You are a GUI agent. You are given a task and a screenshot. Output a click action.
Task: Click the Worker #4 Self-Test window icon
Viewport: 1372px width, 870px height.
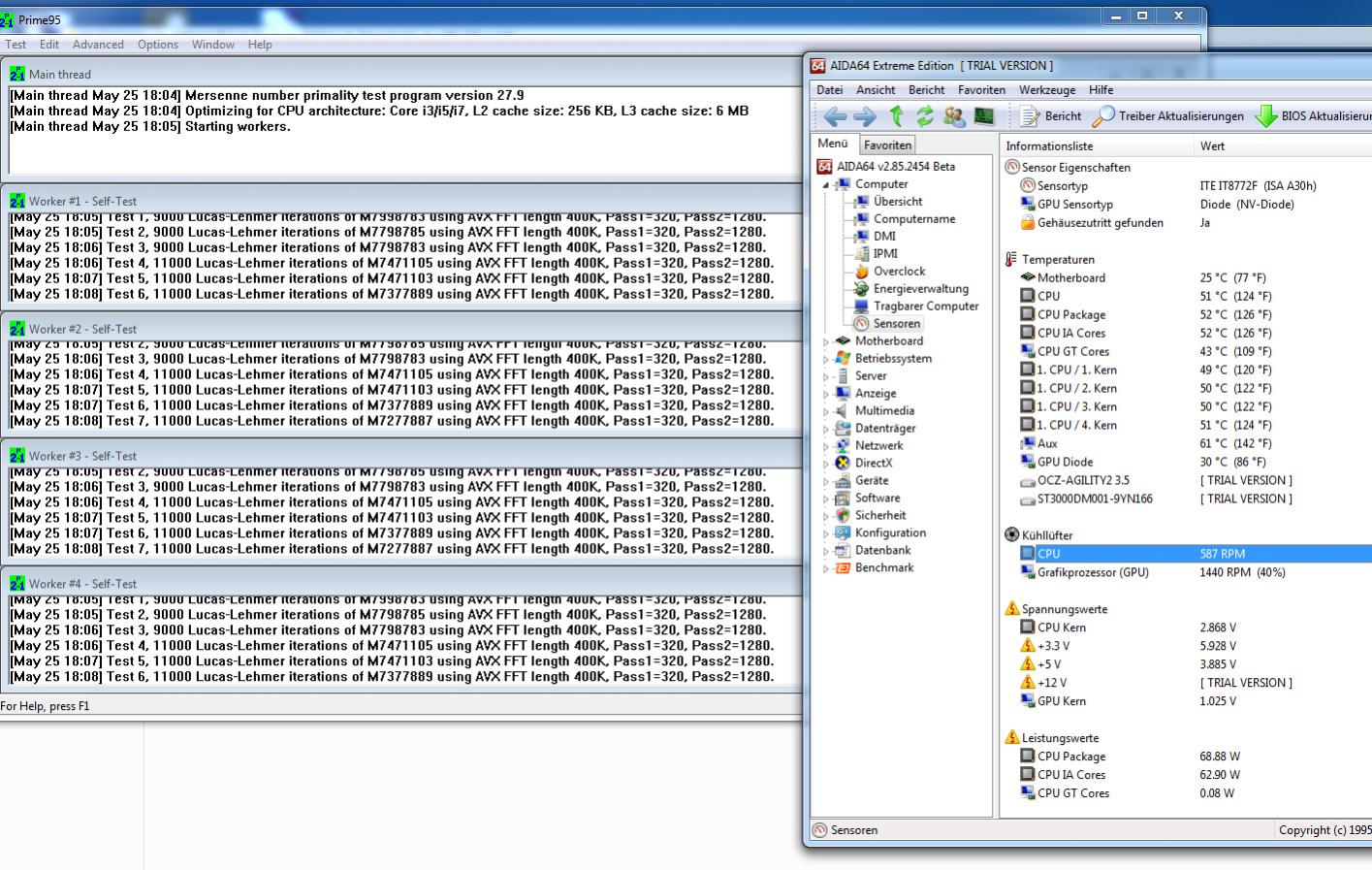[x=17, y=583]
